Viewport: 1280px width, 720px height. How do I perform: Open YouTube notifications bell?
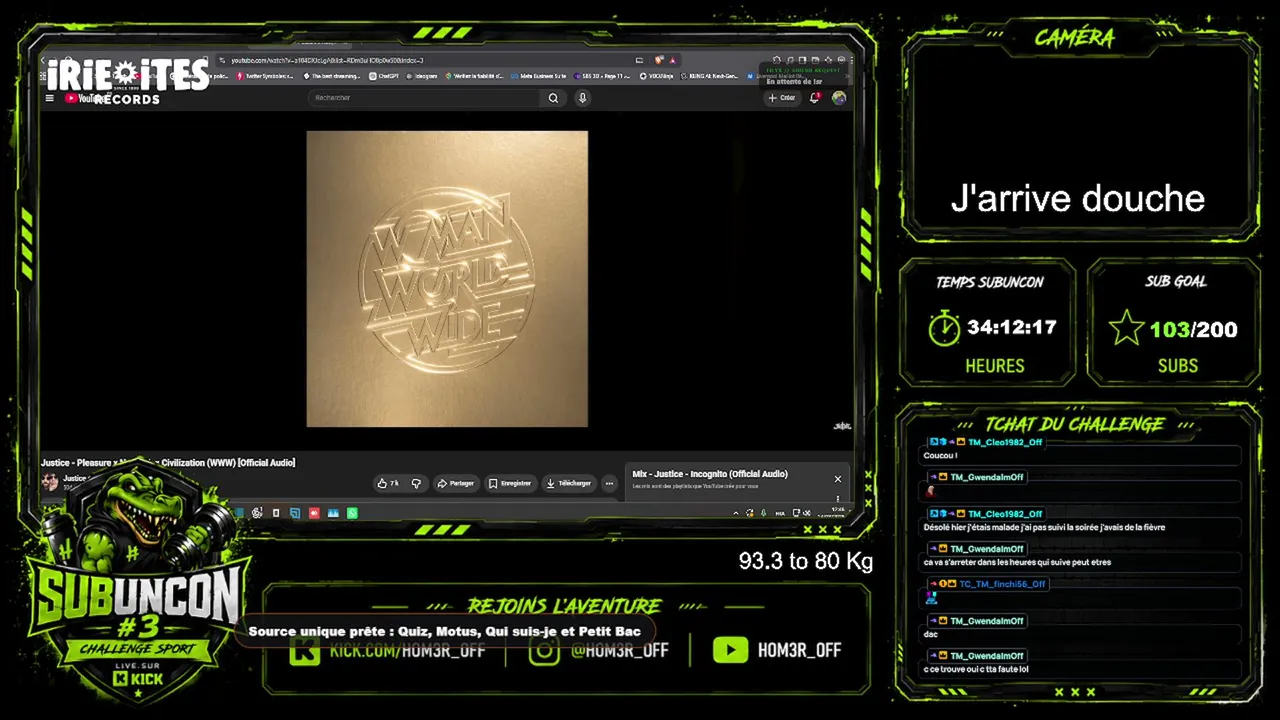coord(815,98)
